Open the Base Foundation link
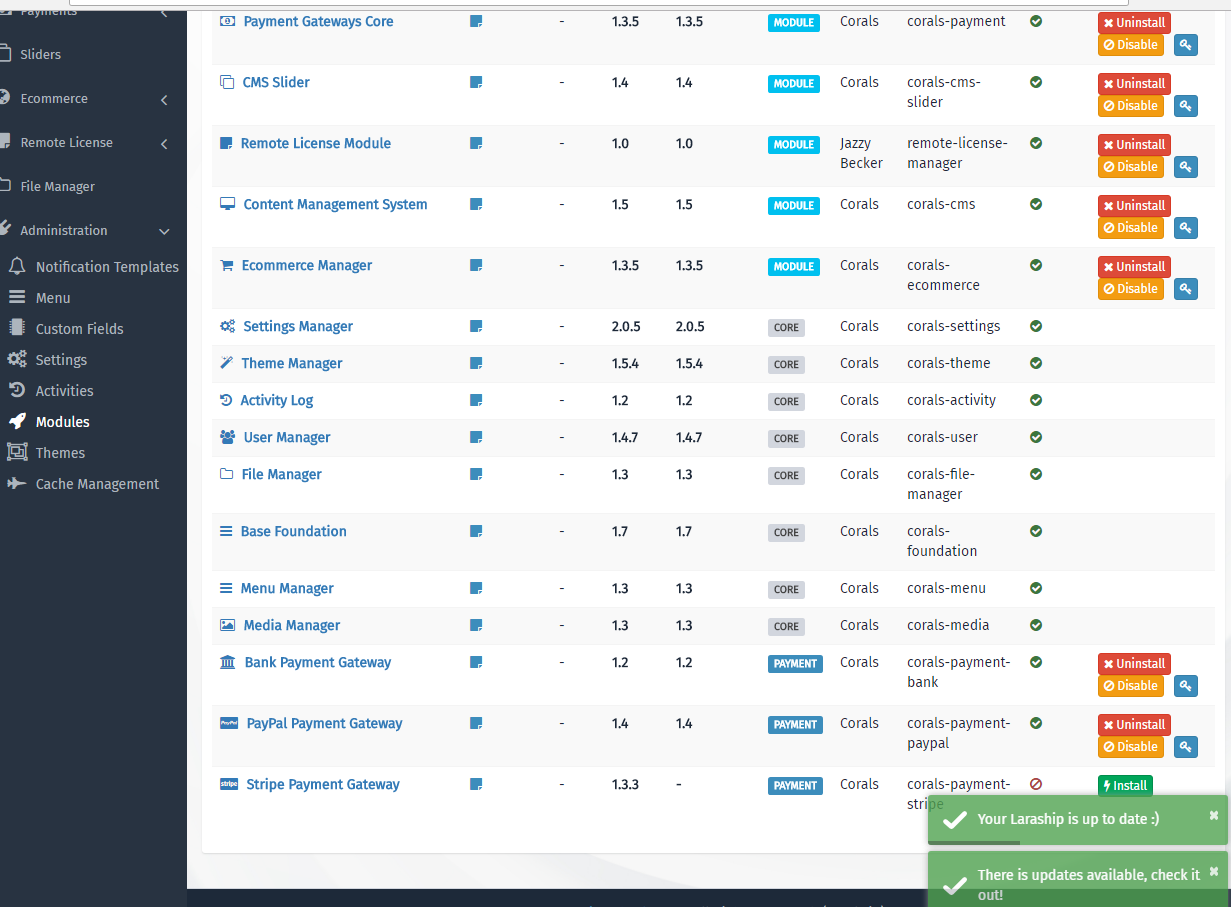This screenshot has height=907, width=1231. click(294, 531)
